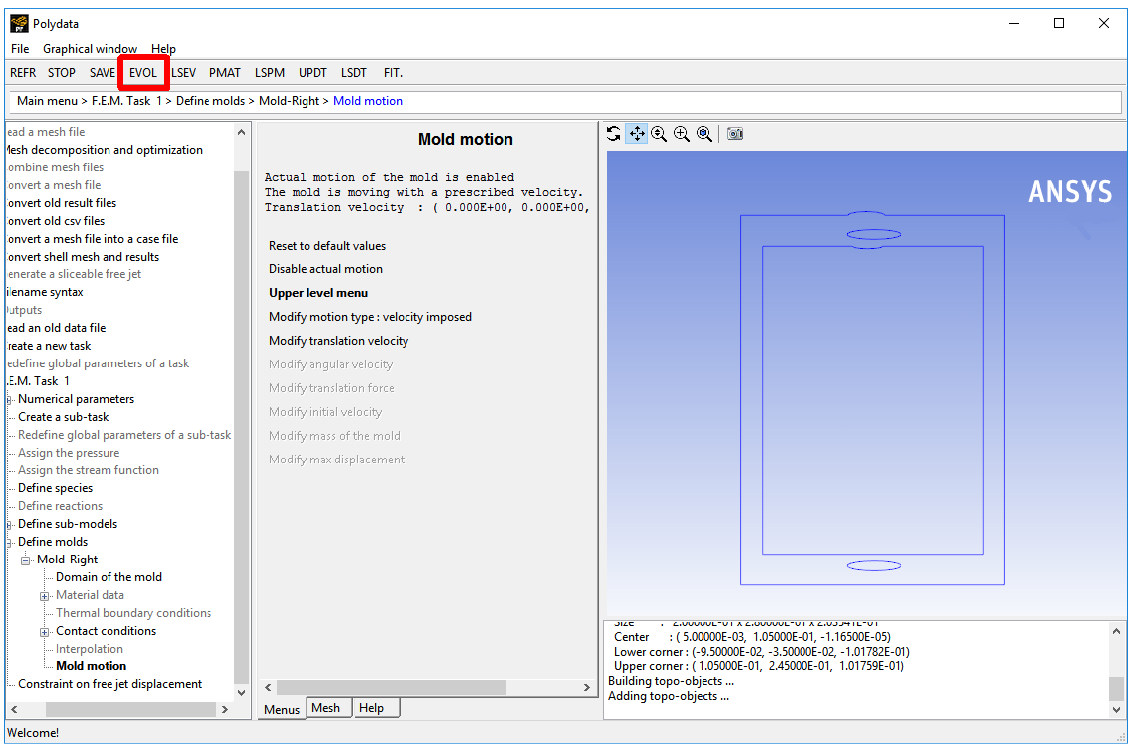Select Read an old data file item

(x=56, y=328)
